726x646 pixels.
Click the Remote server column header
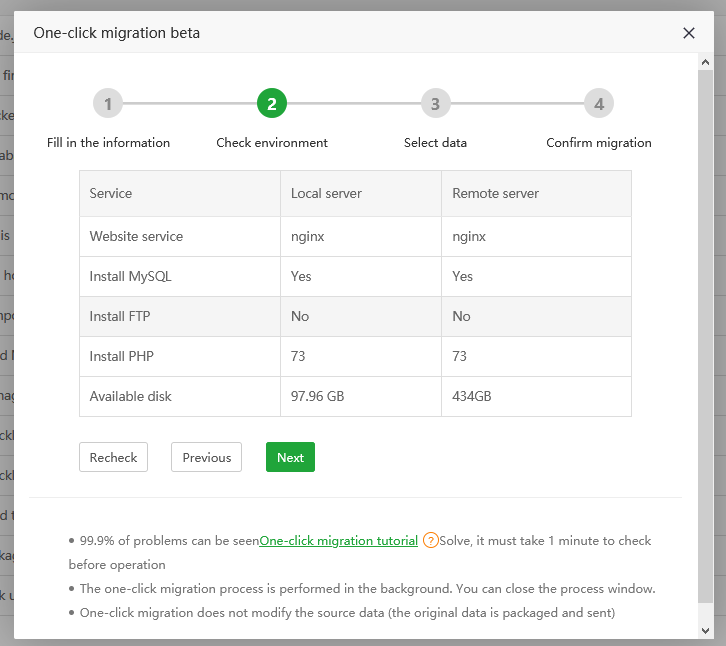coord(495,194)
